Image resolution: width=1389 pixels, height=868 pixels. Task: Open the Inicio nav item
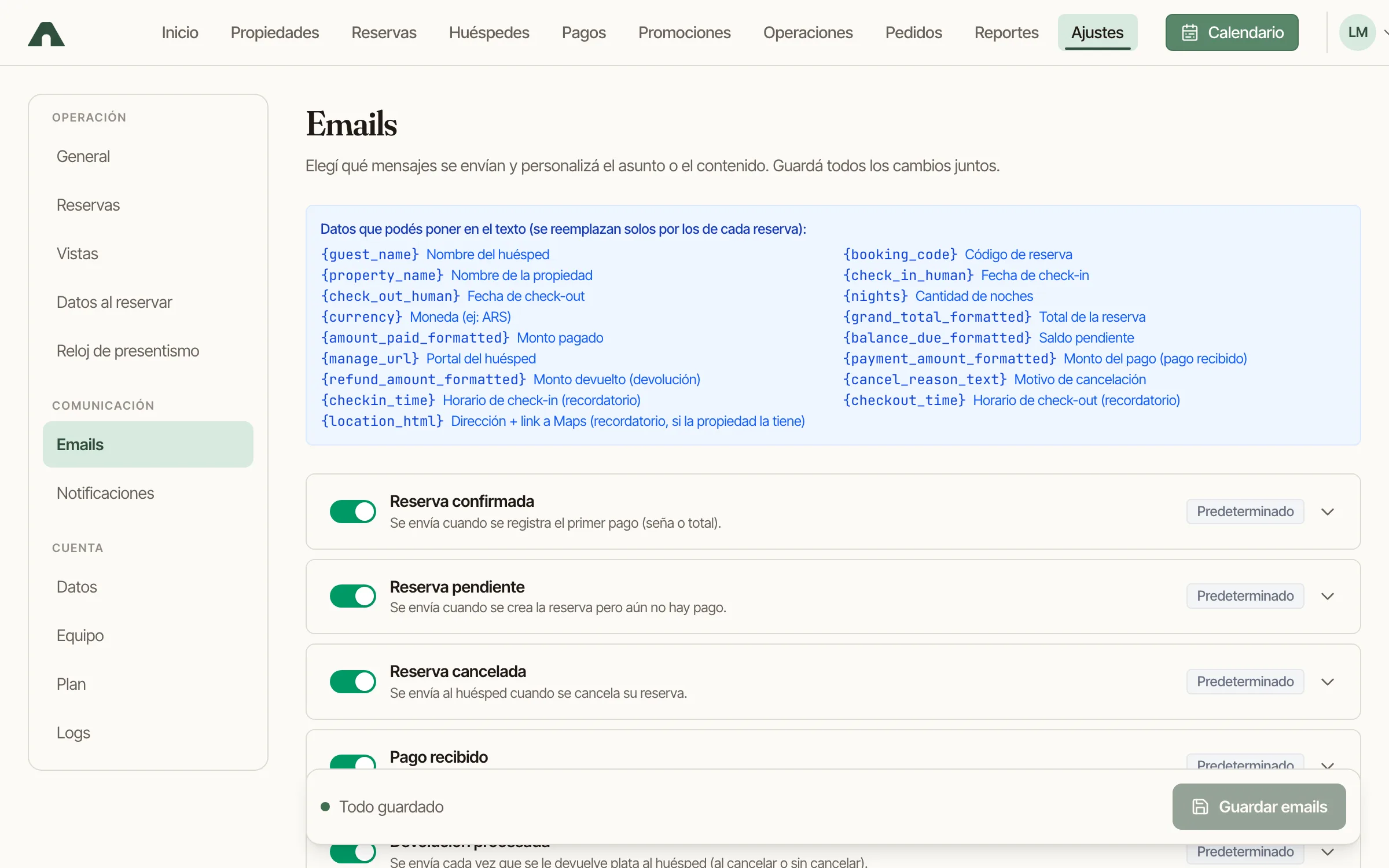(x=180, y=32)
